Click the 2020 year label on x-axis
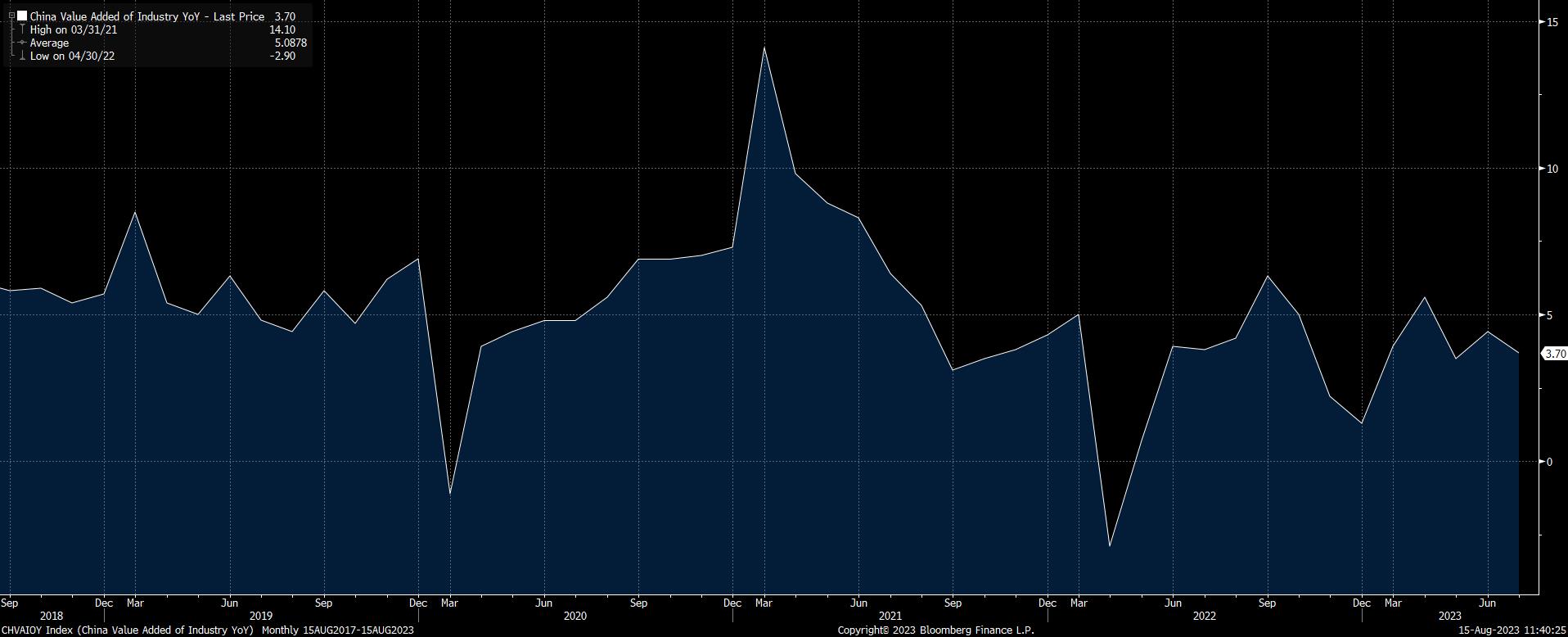 click(x=575, y=616)
